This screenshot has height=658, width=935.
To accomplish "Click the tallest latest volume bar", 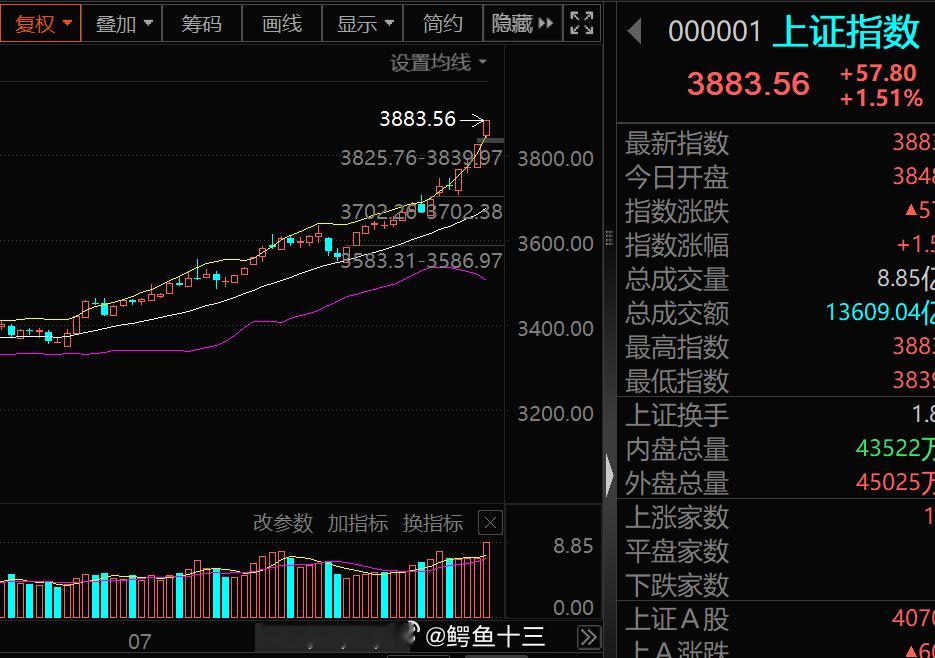I will coord(487,580).
